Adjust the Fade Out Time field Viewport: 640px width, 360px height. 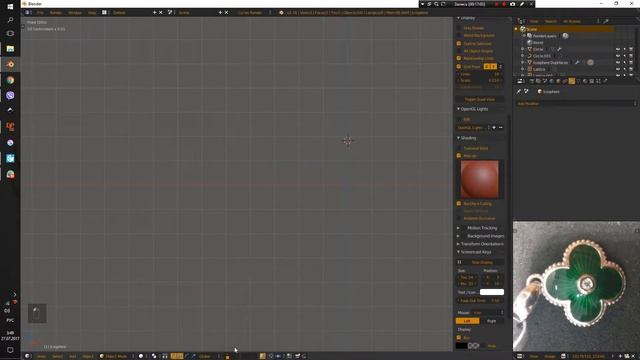tap(480, 300)
